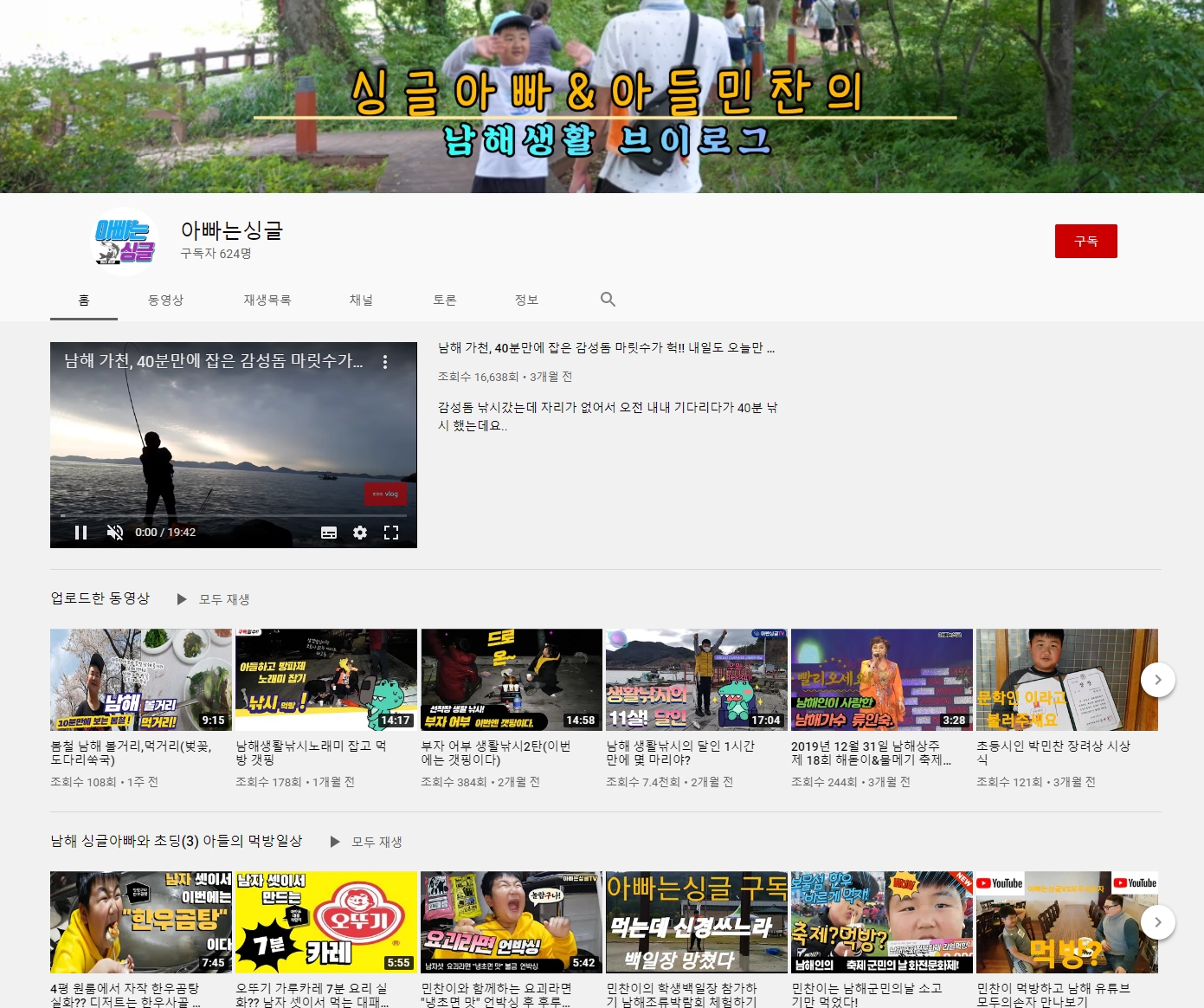Toggle subtitles on the featured video
Viewport: 1204px width, 1008px height.
pyautogui.click(x=329, y=533)
